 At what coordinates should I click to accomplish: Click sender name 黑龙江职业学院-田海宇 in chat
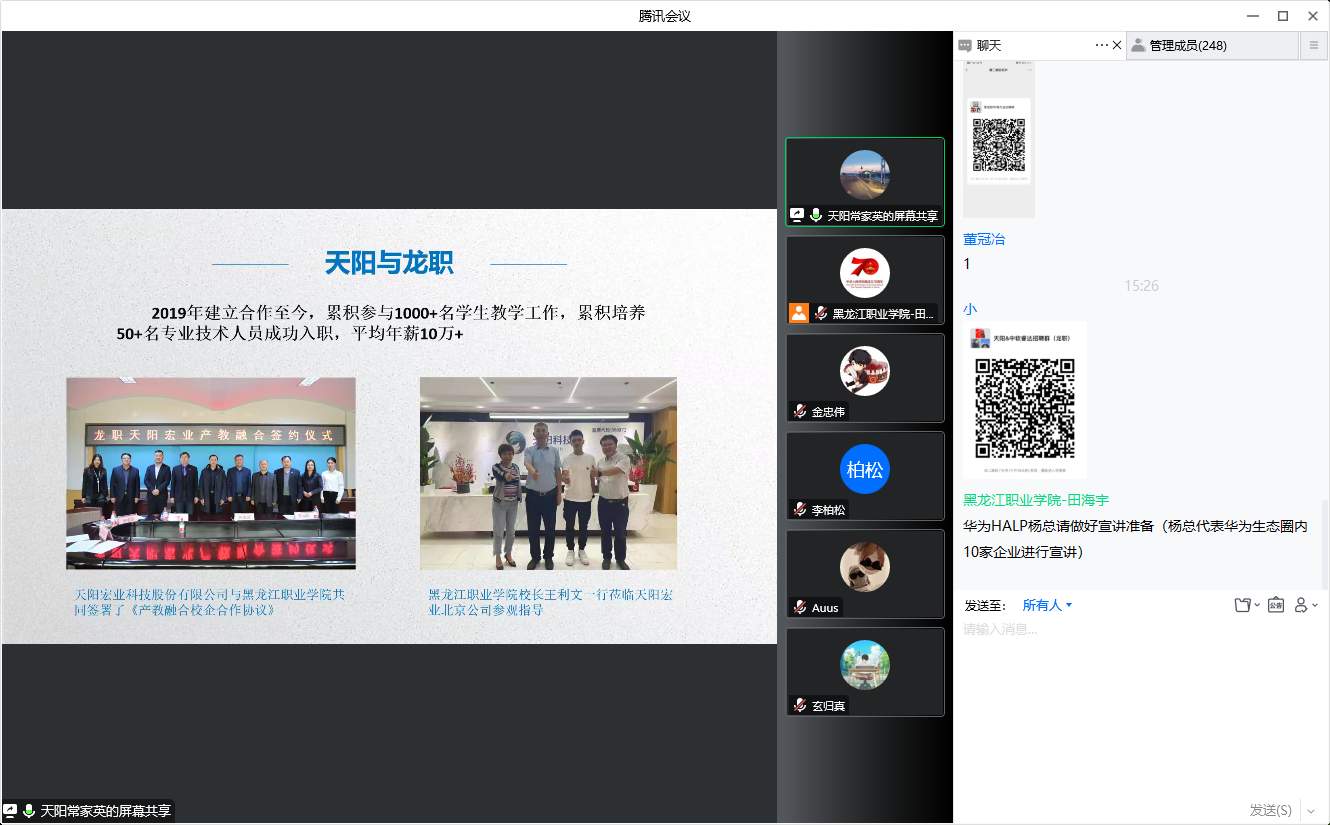pos(1036,500)
